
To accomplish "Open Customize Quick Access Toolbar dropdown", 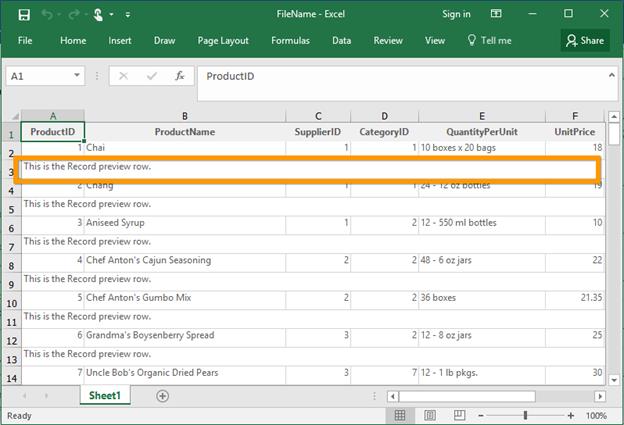I will coord(128,15).
